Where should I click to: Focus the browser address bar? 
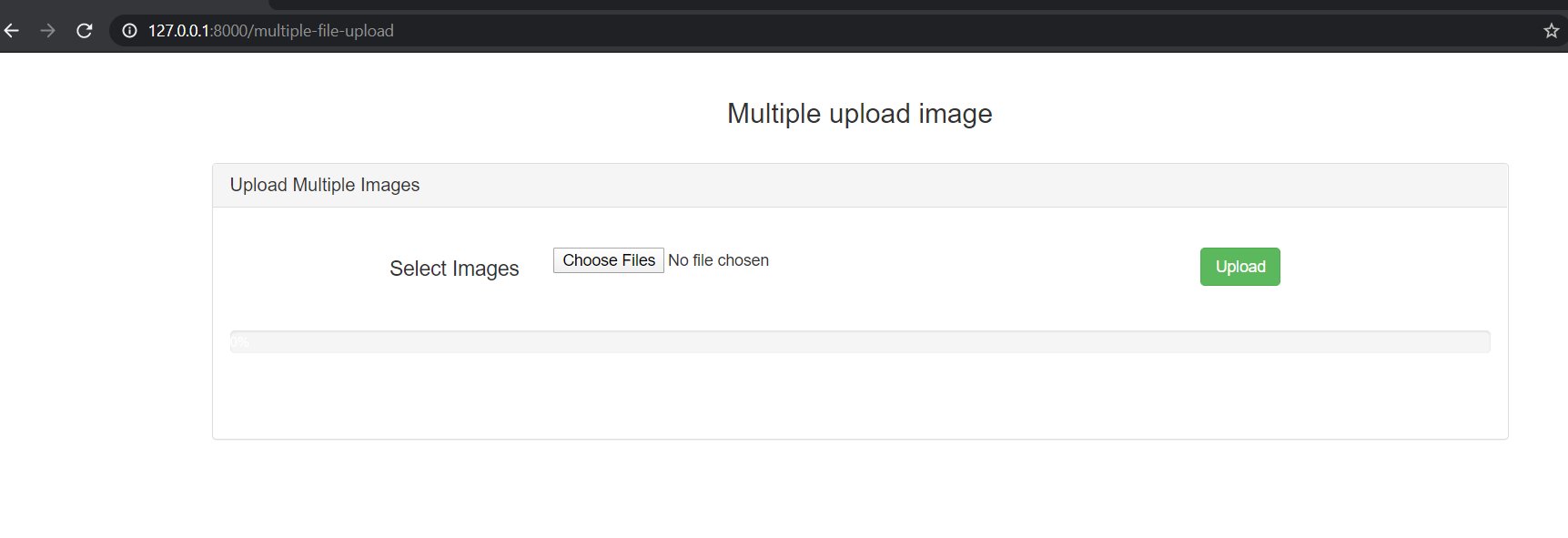point(819,31)
